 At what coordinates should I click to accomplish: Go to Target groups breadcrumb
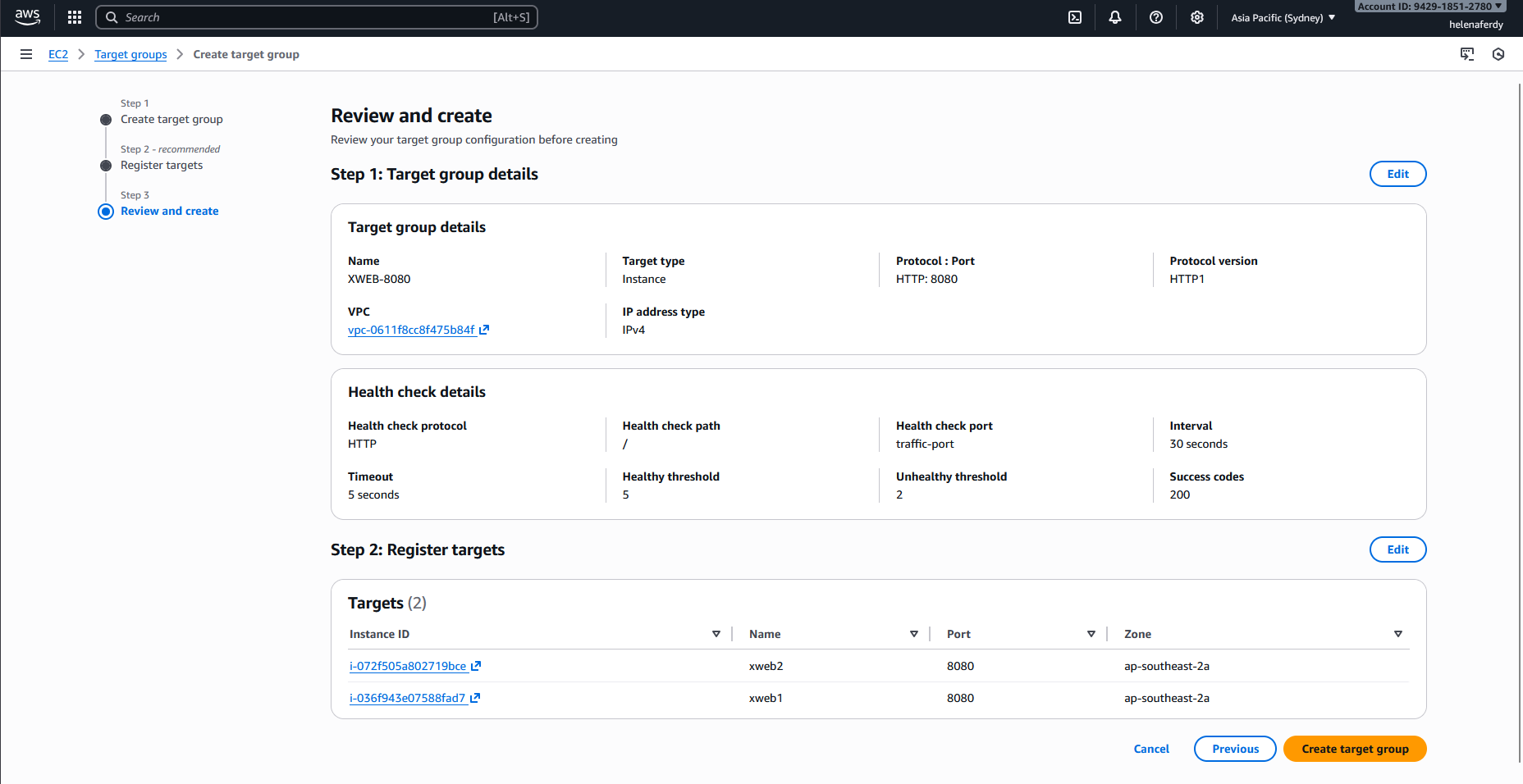tap(130, 54)
